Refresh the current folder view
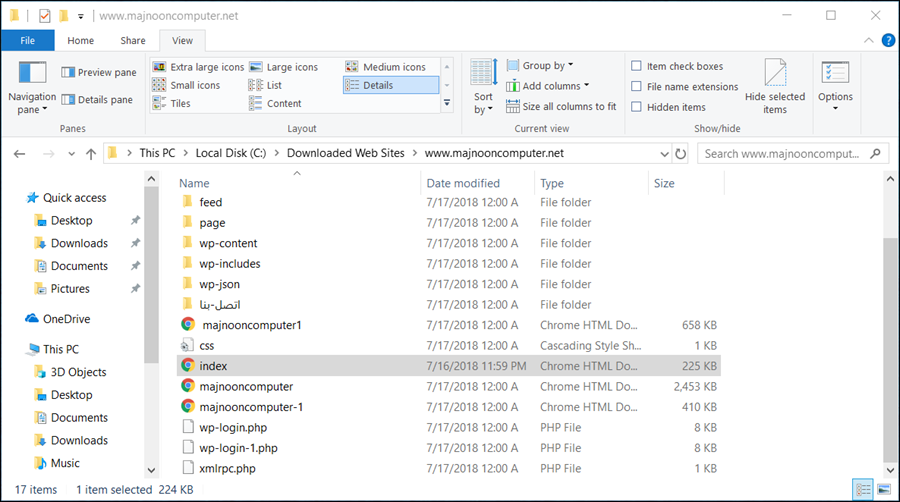Image resolution: width=900 pixels, height=502 pixels. click(x=681, y=154)
